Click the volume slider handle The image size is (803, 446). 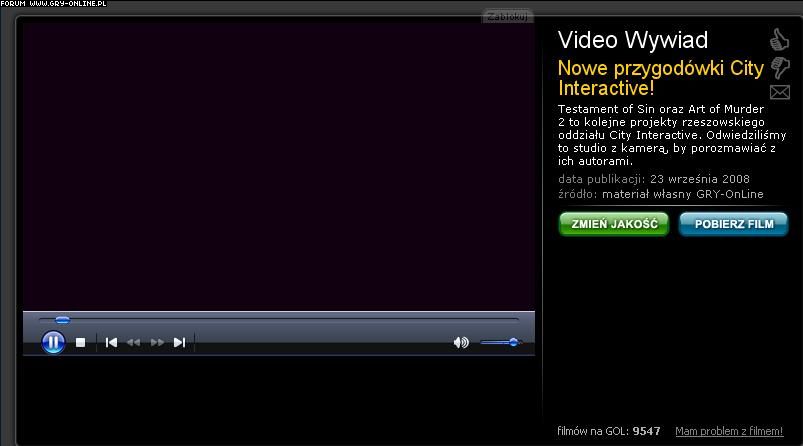[x=513, y=342]
